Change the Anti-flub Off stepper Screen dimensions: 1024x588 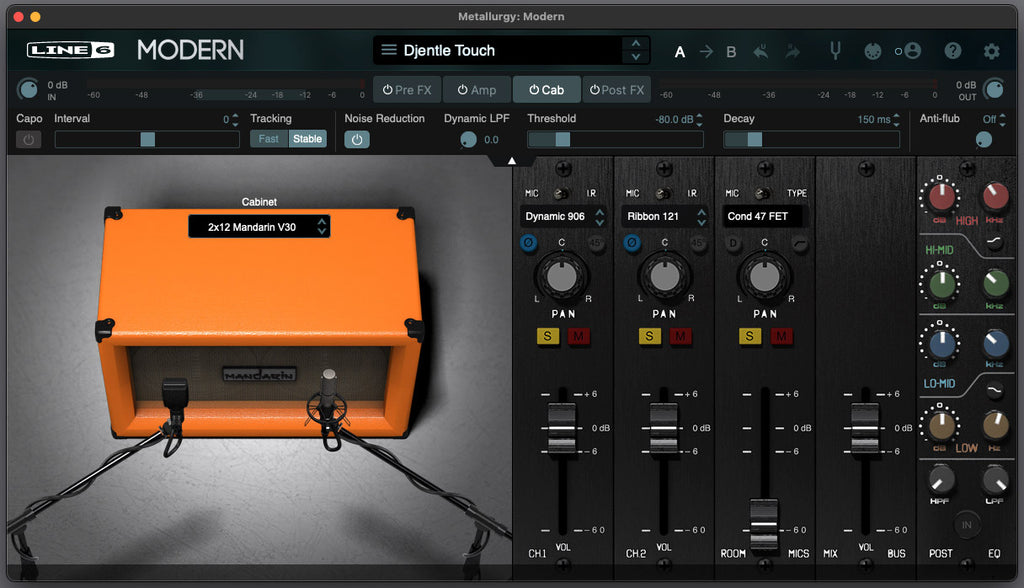[x=1002, y=120]
